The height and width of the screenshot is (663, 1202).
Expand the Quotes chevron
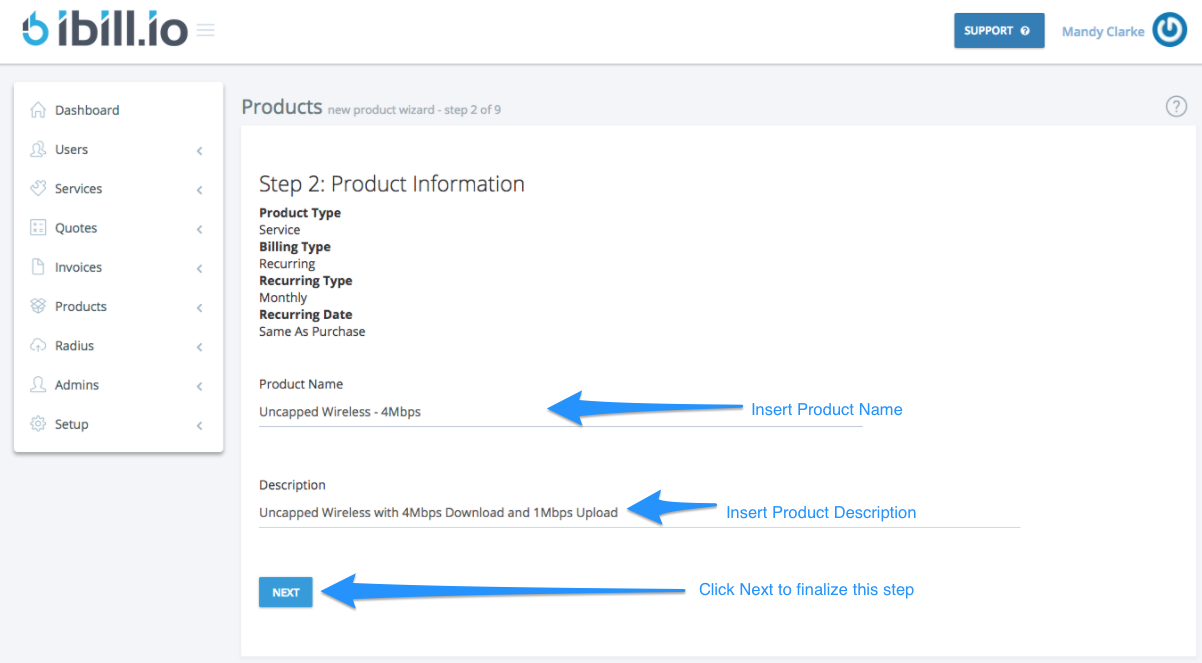coord(200,229)
